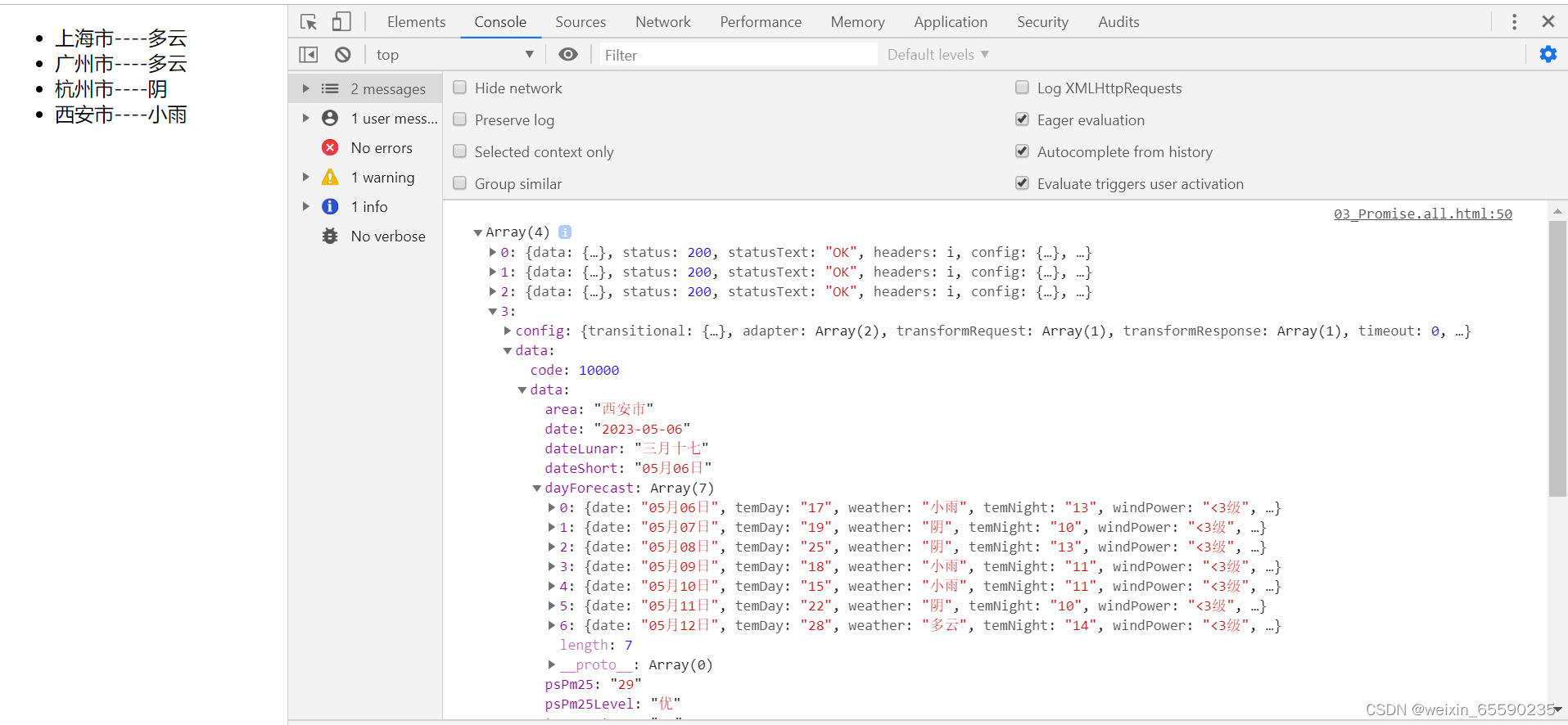Expand the 05月12日 forecast entry
Screen dimensions: 1568x725
tap(552, 625)
